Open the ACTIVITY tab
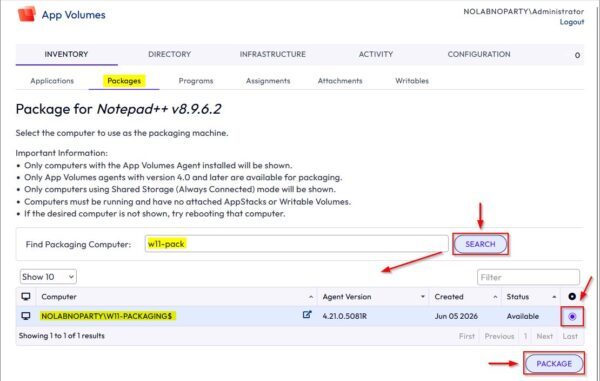 click(376, 54)
